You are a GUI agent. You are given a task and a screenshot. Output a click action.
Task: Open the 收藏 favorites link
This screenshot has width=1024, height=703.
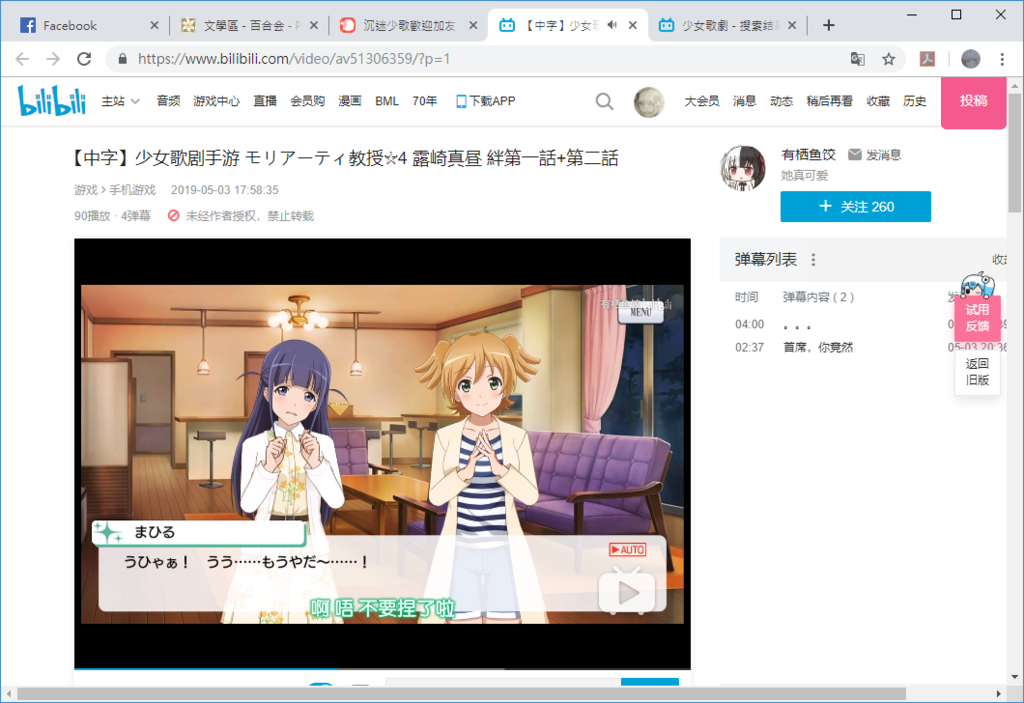(878, 101)
